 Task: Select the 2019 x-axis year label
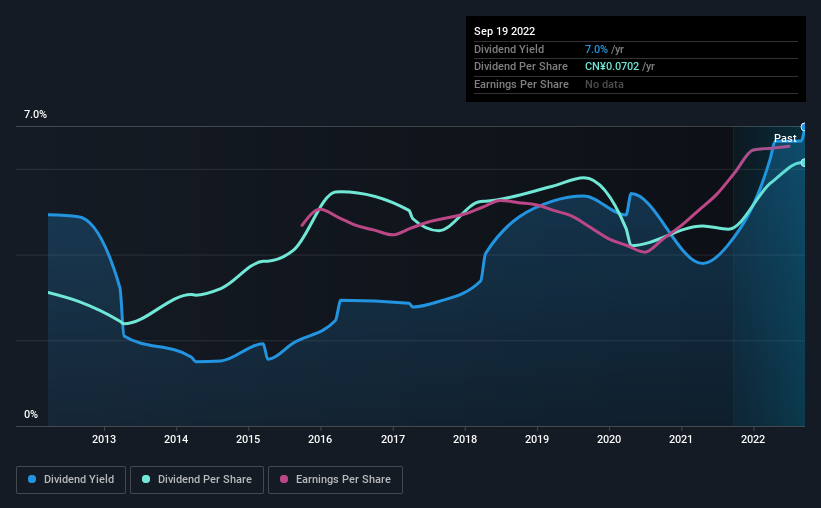pos(537,439)
